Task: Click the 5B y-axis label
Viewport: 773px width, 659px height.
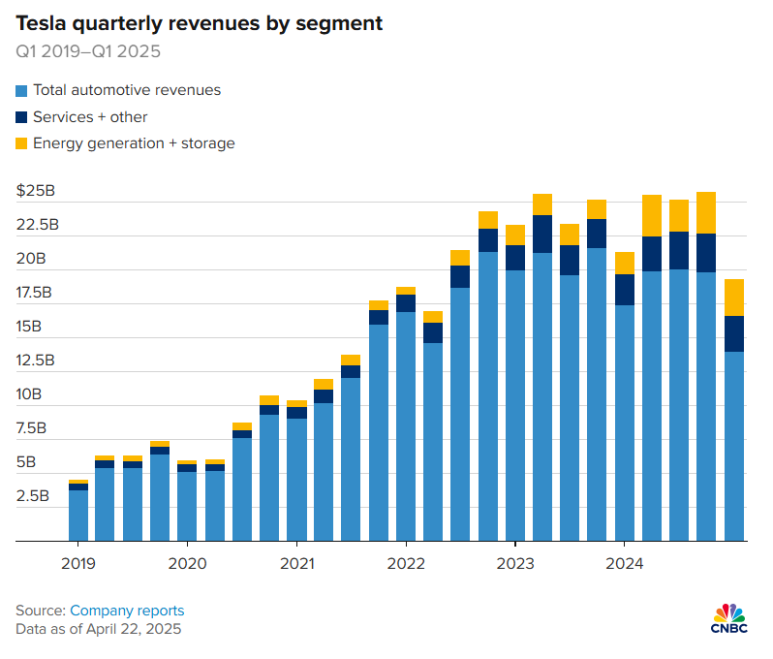Action: tap(26, 462)
